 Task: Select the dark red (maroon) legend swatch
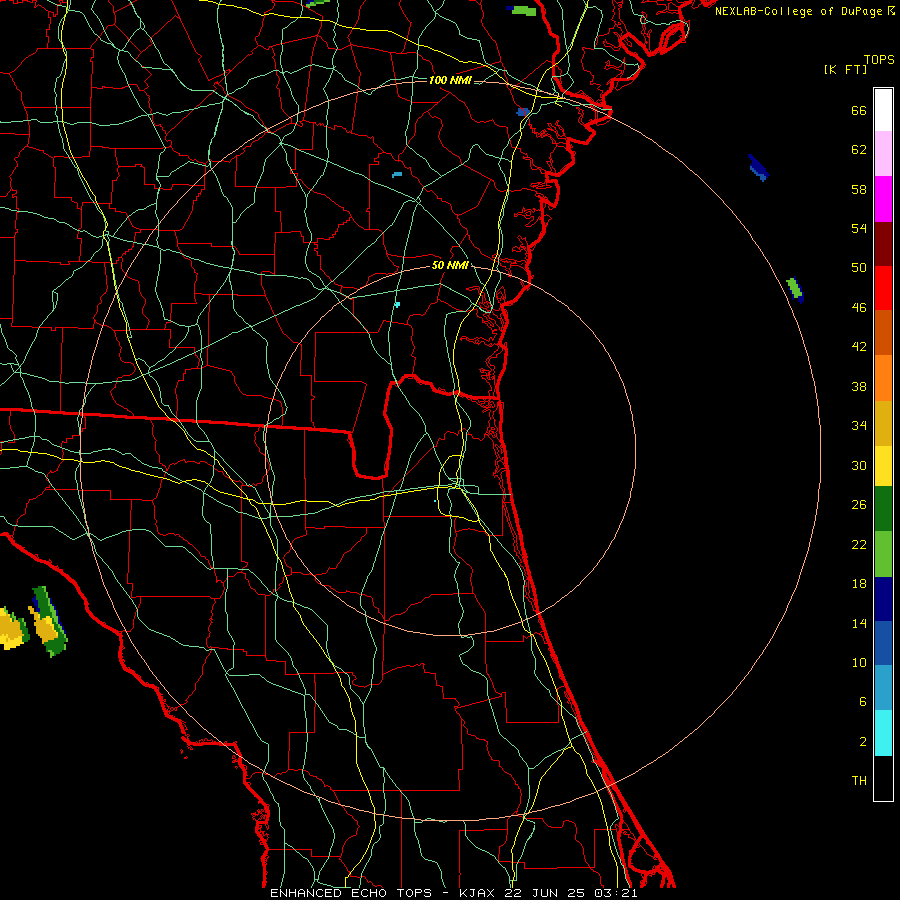883,243
